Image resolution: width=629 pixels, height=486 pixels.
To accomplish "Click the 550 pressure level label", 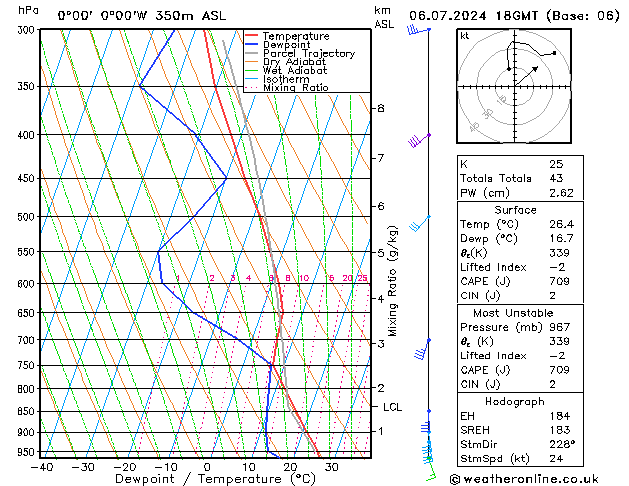I will 28,252.
